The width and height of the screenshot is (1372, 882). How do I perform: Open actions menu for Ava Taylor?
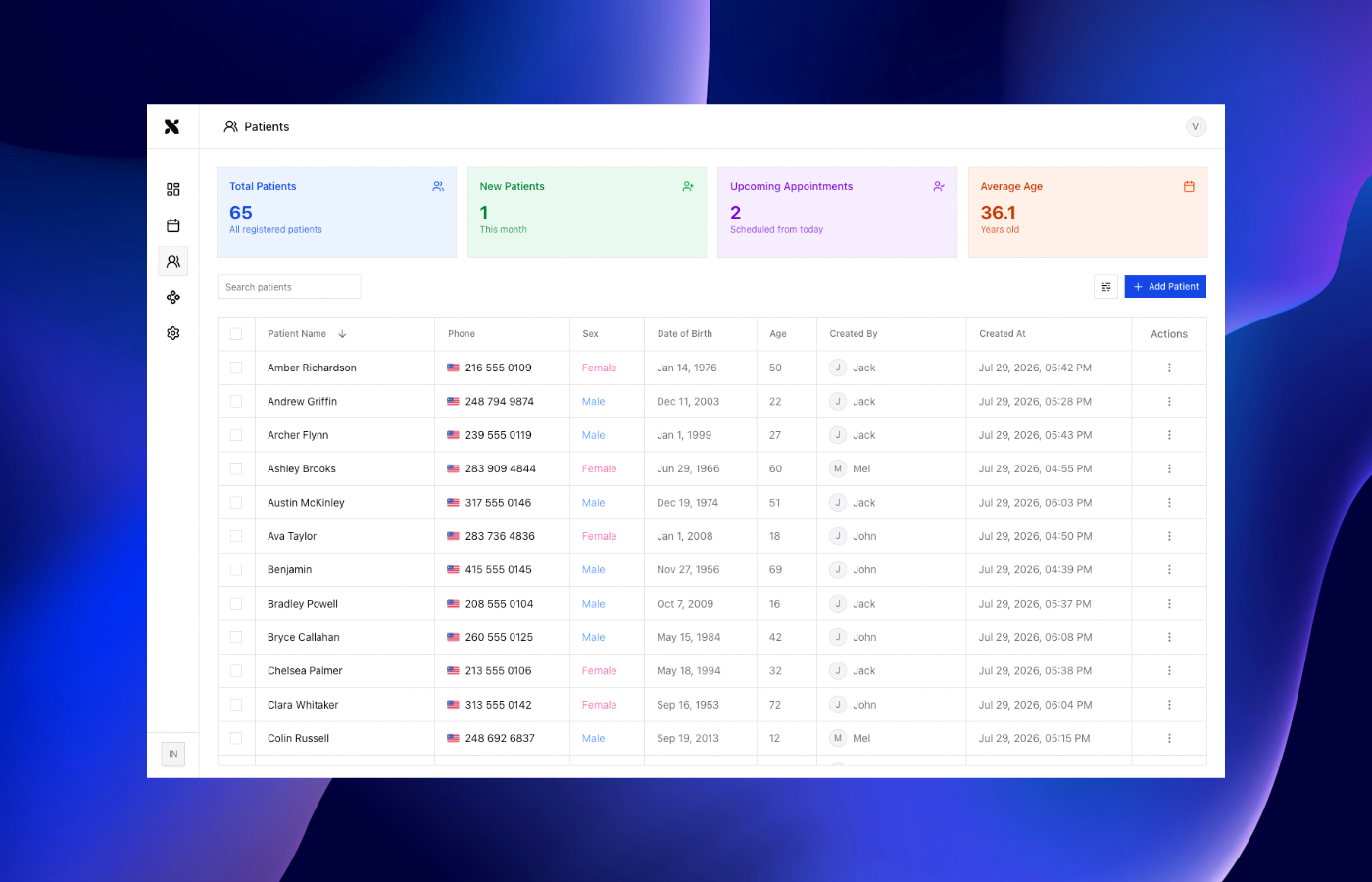(x=1169, y=536)
